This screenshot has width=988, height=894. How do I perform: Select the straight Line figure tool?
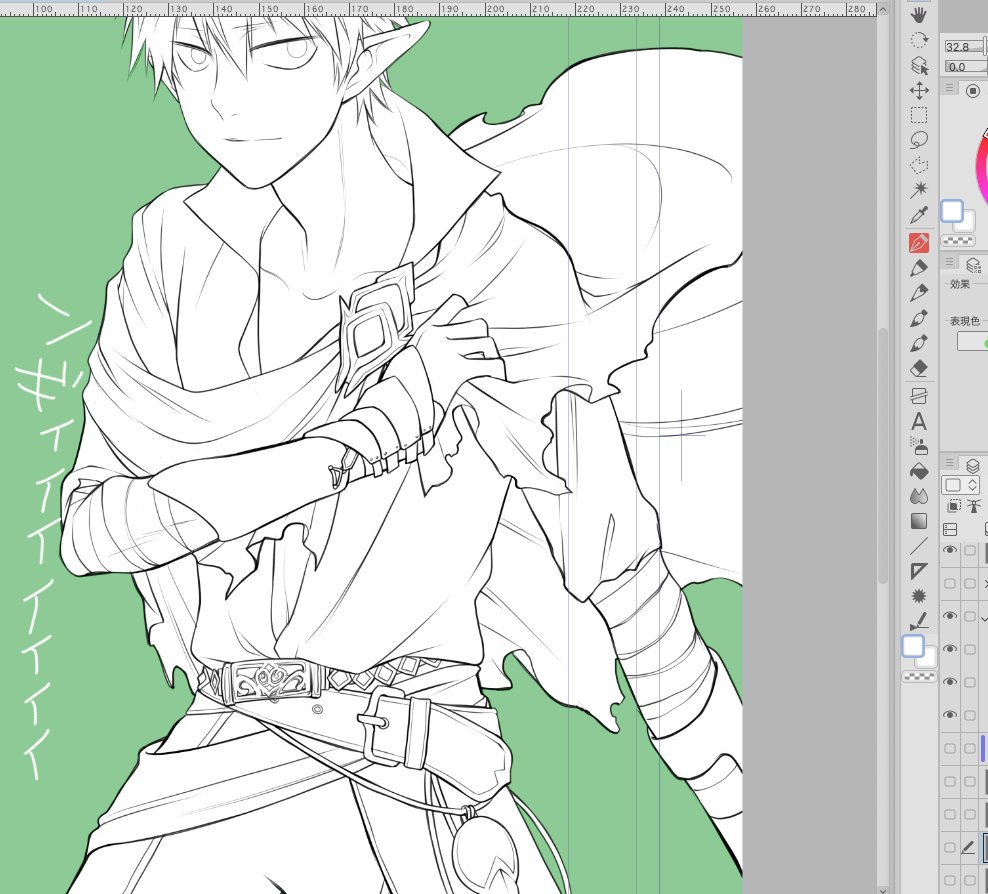coord(919,546)
